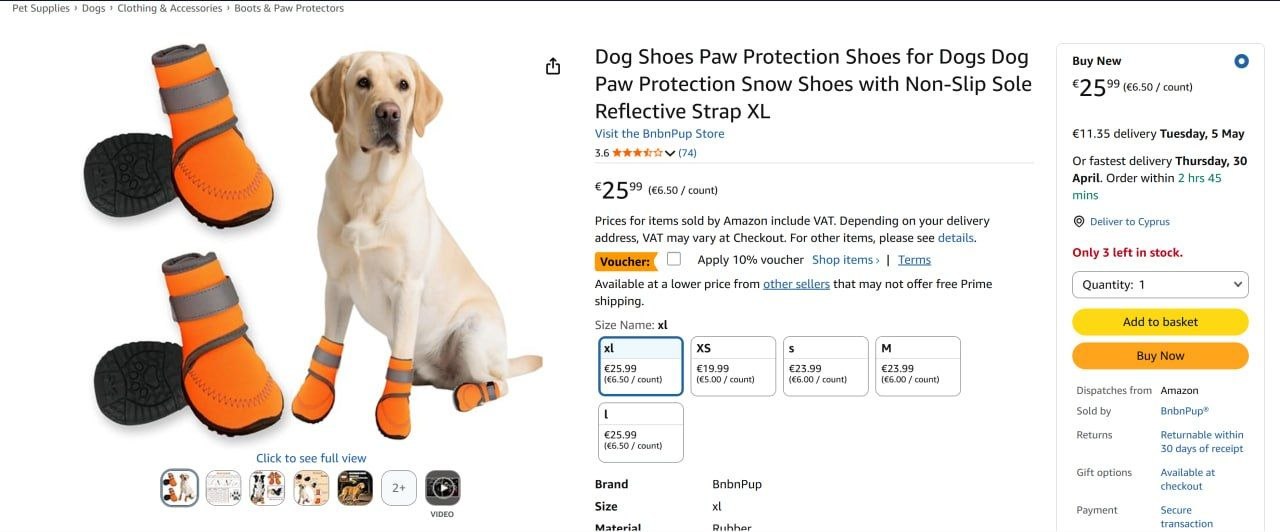The image size is (1280, 532).
Task: Tick the Apply 10% voucher checkbox
Action: point(674,259)
